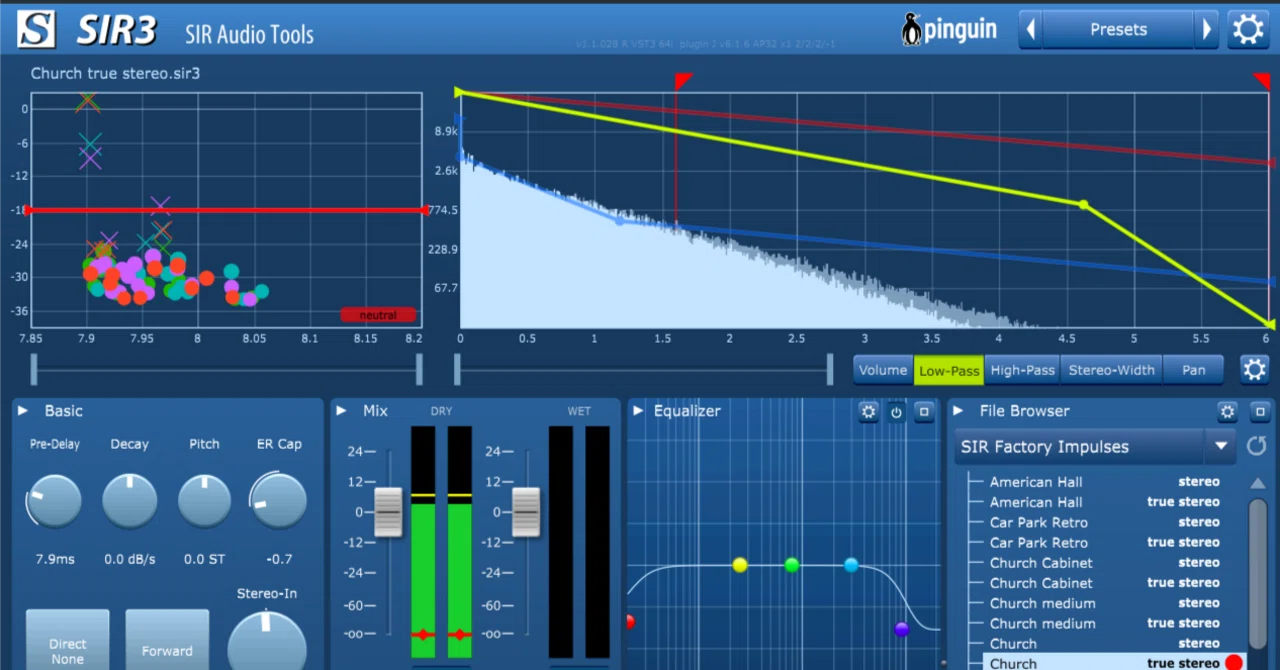Click the Stereo-In knob
The width and height of the screenshot is (1280, 670).
[267, 641]
